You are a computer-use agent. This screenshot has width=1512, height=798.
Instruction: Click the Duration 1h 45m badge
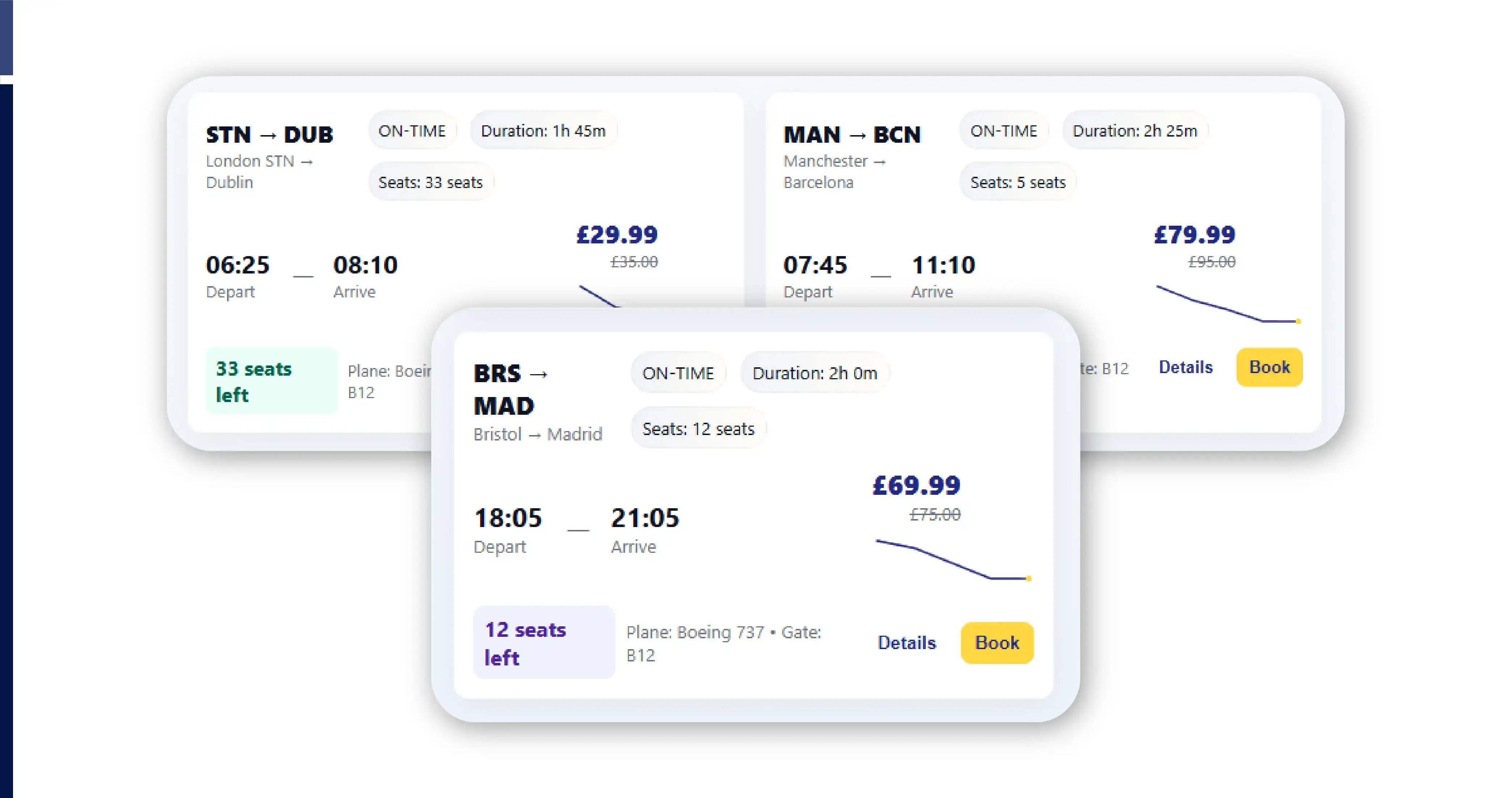point(543,130)
